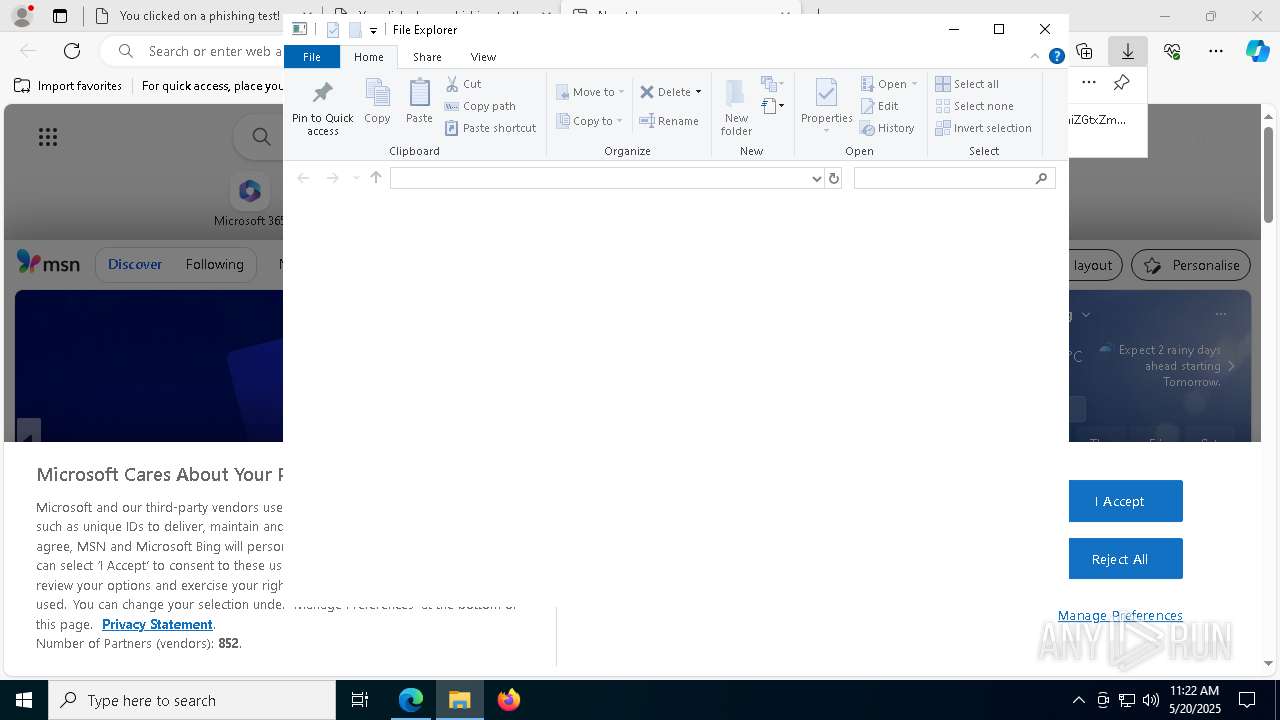Click the Edge profile avatar icon
Viewport: 1280px width, 720px height.
[x=22, y=16]
